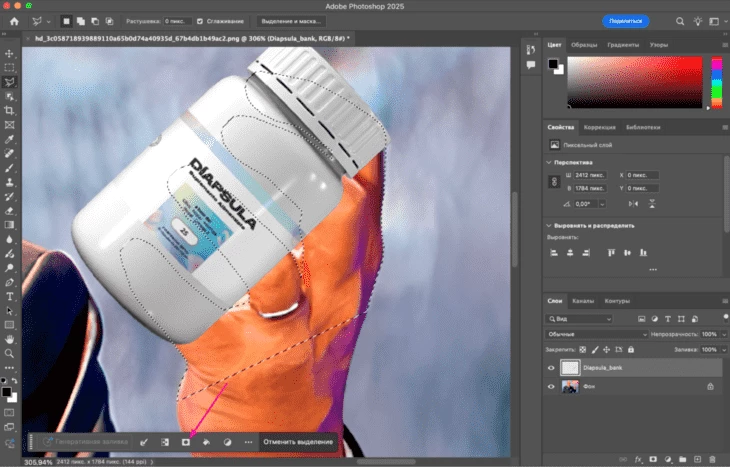
Task: Go to the Home screen
Action: click(14, 21)
